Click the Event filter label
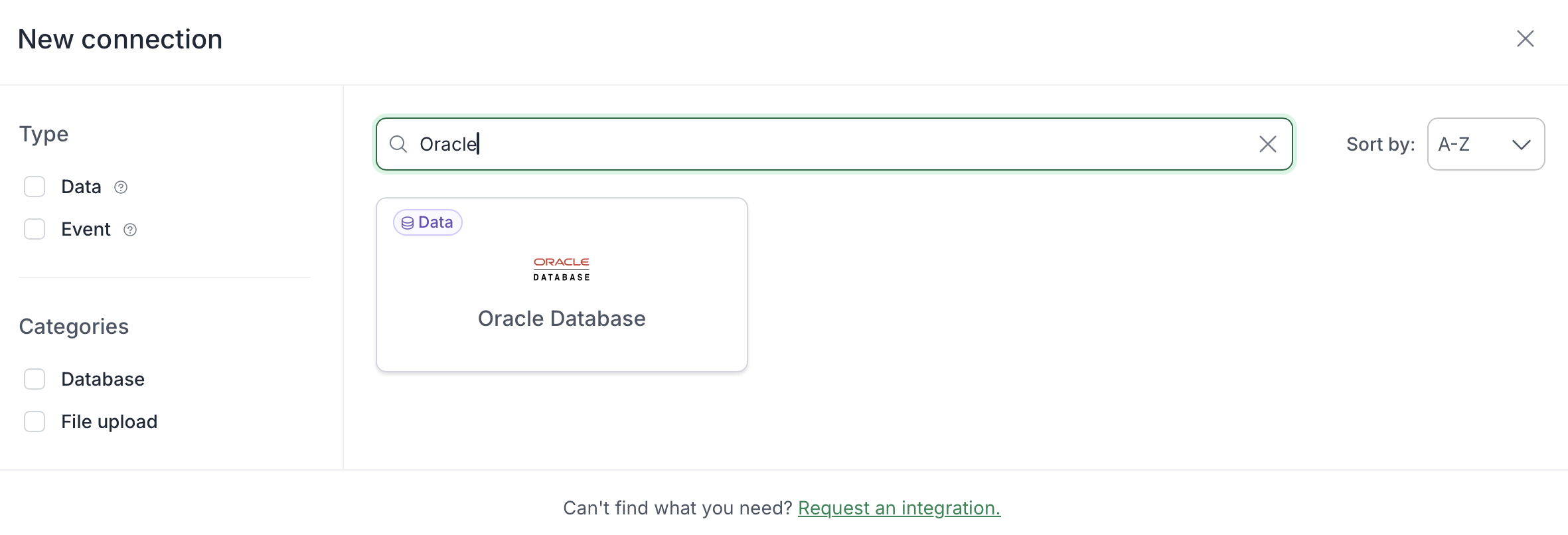The height and width of the screenshot is (535, 1568). 86,229
